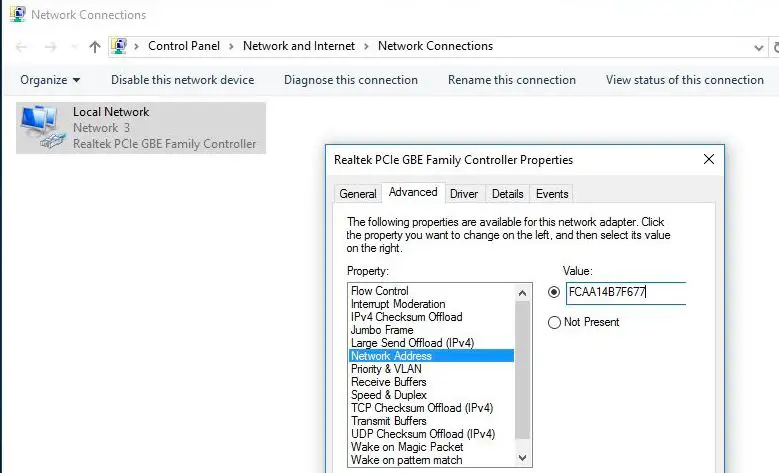Image resolution: width=779 pixels, height=473 pixels.
Task: Click the up arrow navigation button
Action: (95, 46)
